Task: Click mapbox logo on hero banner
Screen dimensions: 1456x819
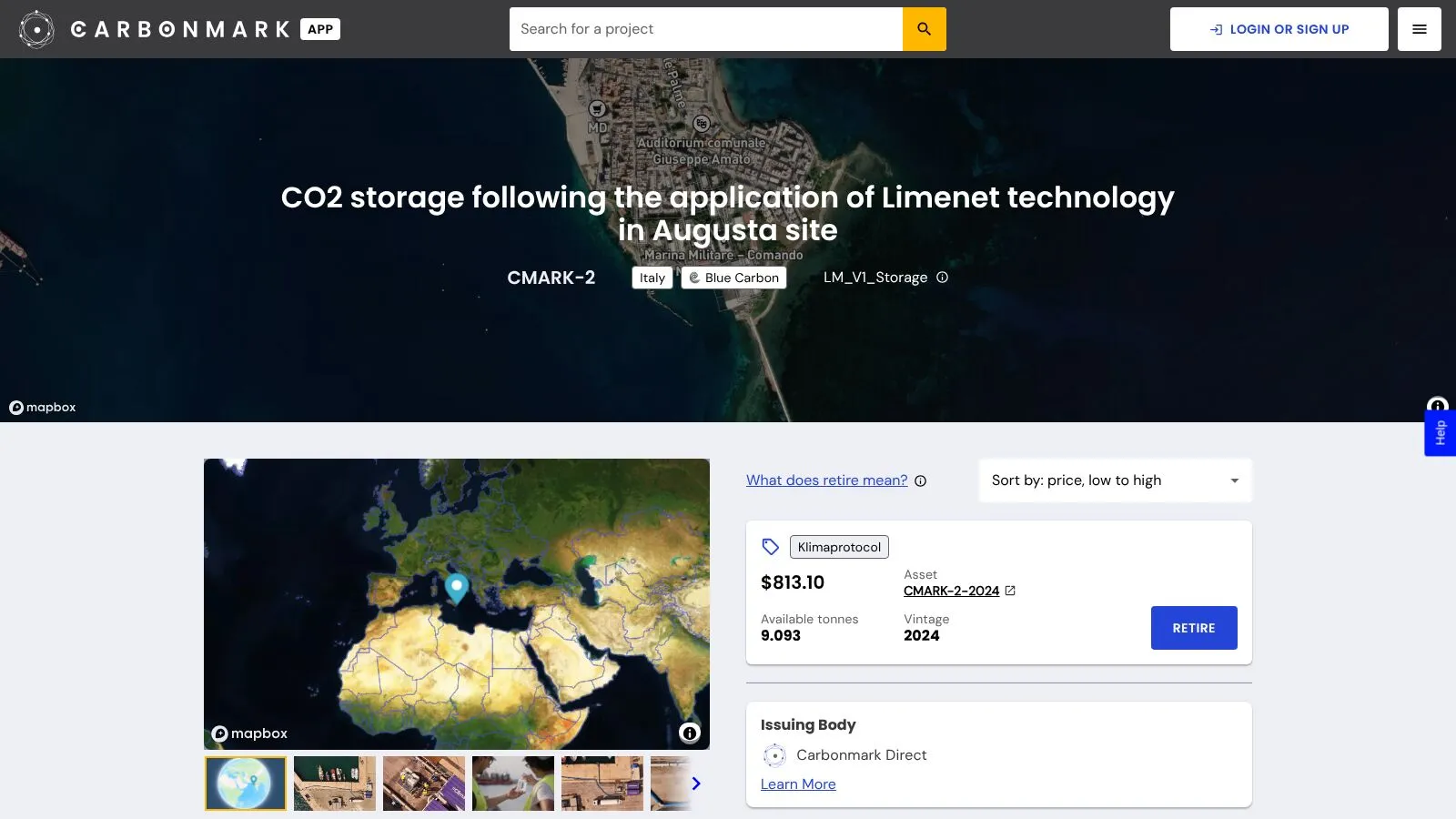Action: 43,408
